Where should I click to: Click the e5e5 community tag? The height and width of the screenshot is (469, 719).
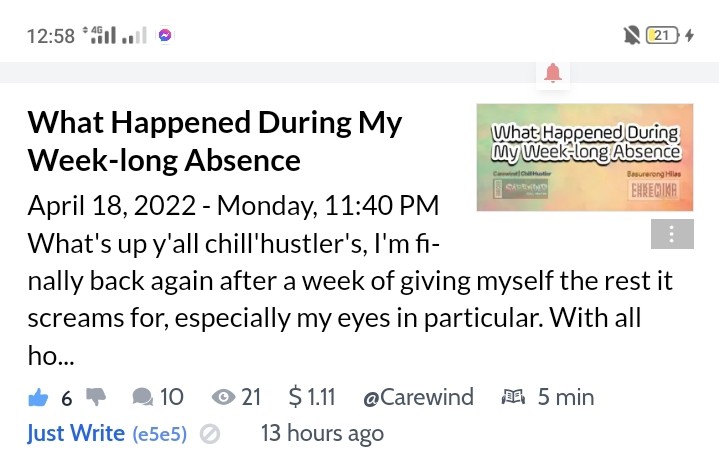click(x=160, y=434)
